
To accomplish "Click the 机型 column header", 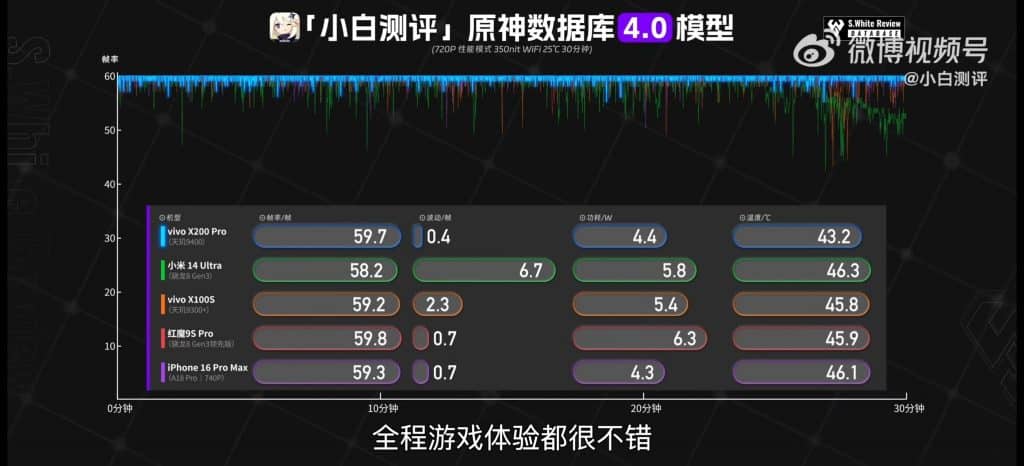I will (x=172, y=217).
